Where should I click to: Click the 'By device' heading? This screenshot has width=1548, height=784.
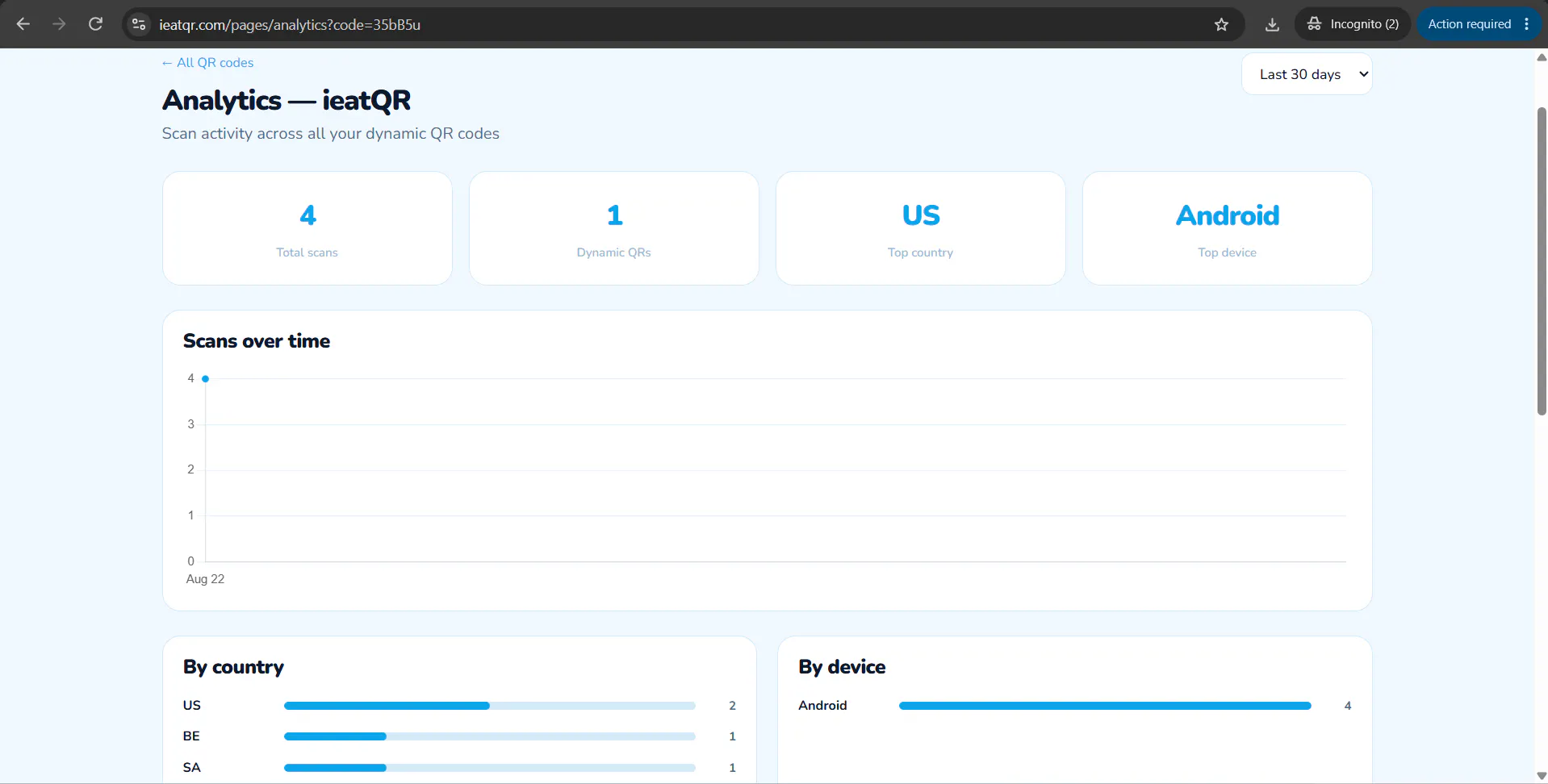point(842,667)
